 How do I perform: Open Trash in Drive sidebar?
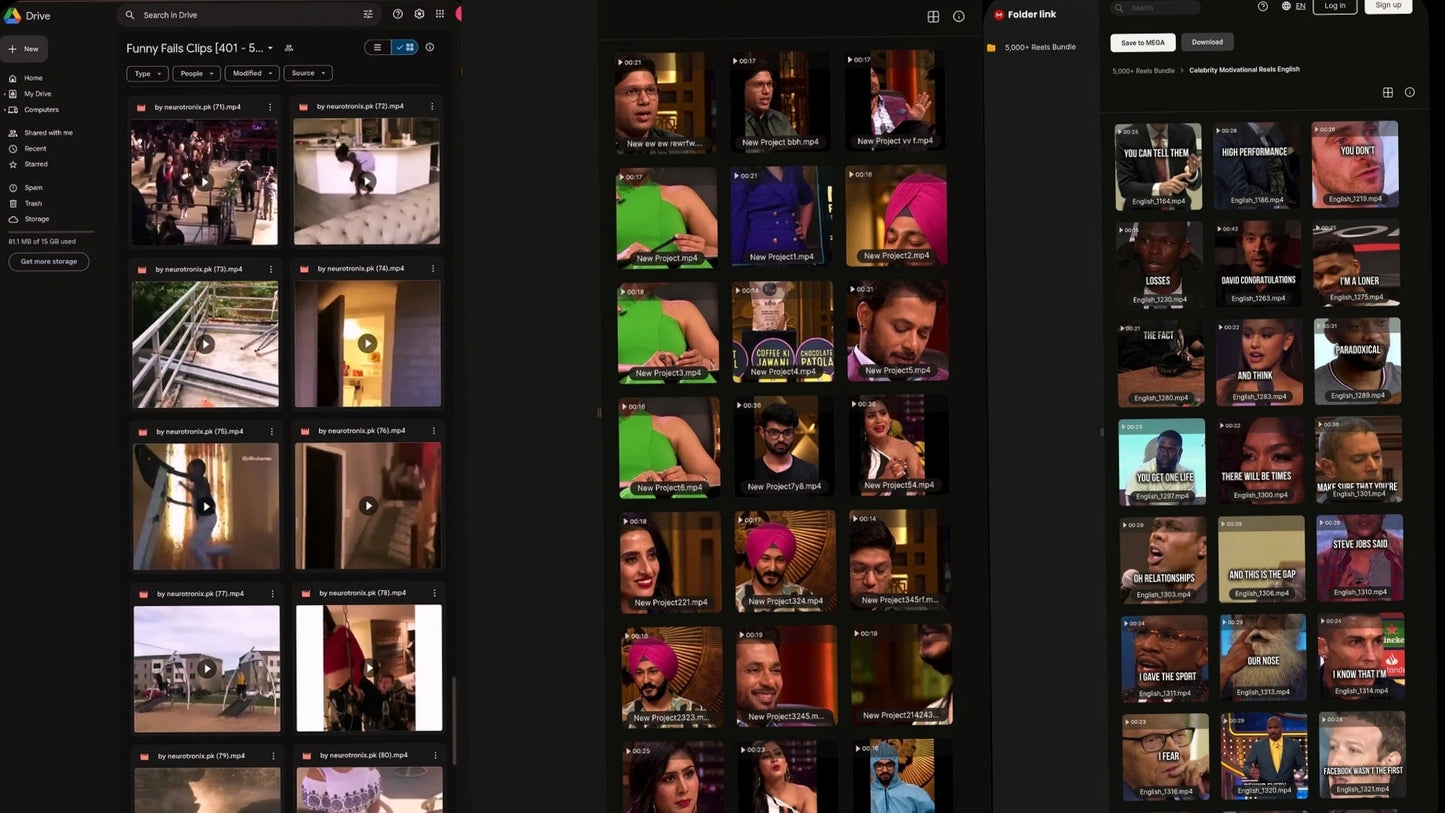27,203
